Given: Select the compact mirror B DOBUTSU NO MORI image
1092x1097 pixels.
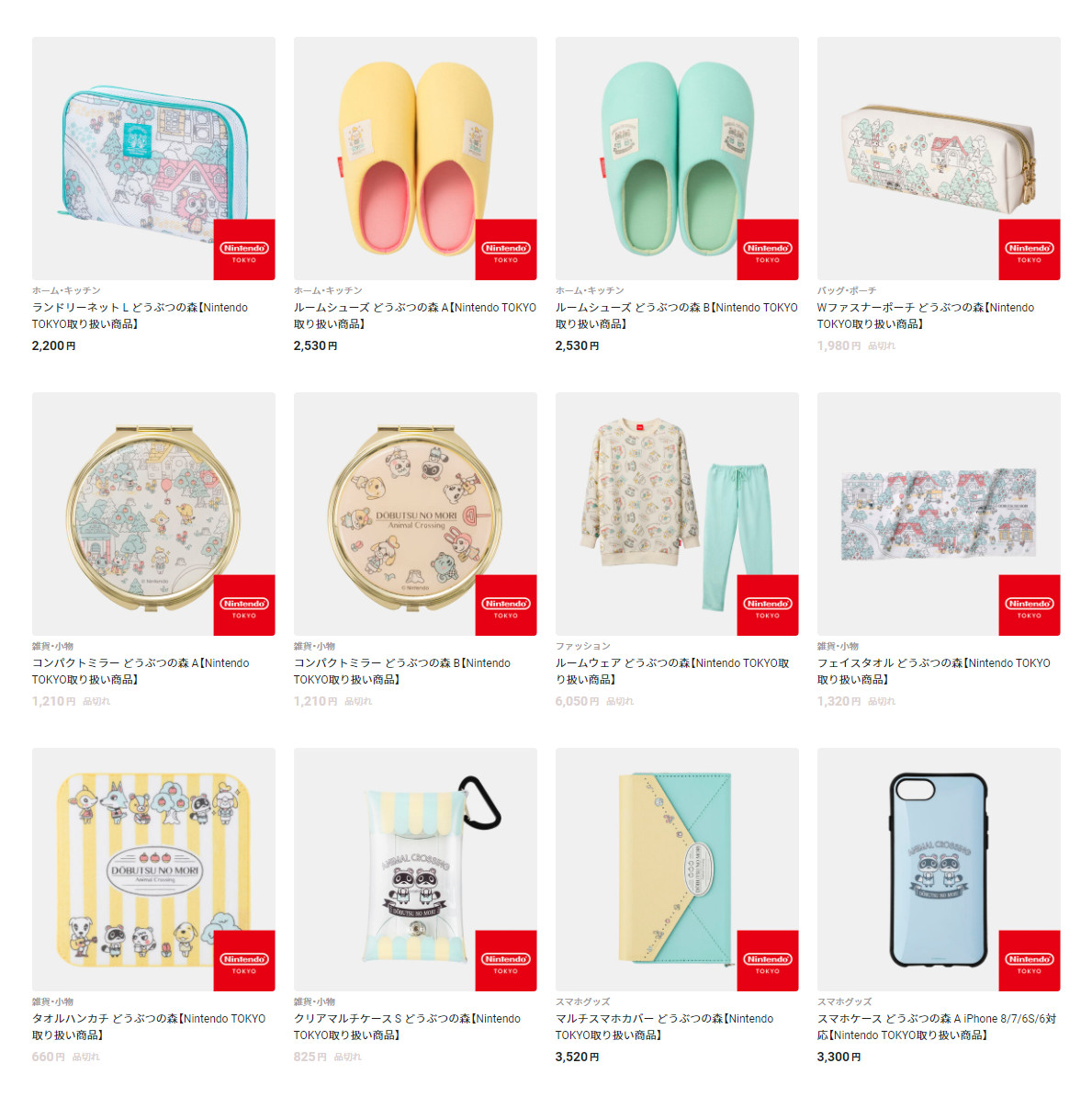Looking at the screenshot, I should coord(415,514).
